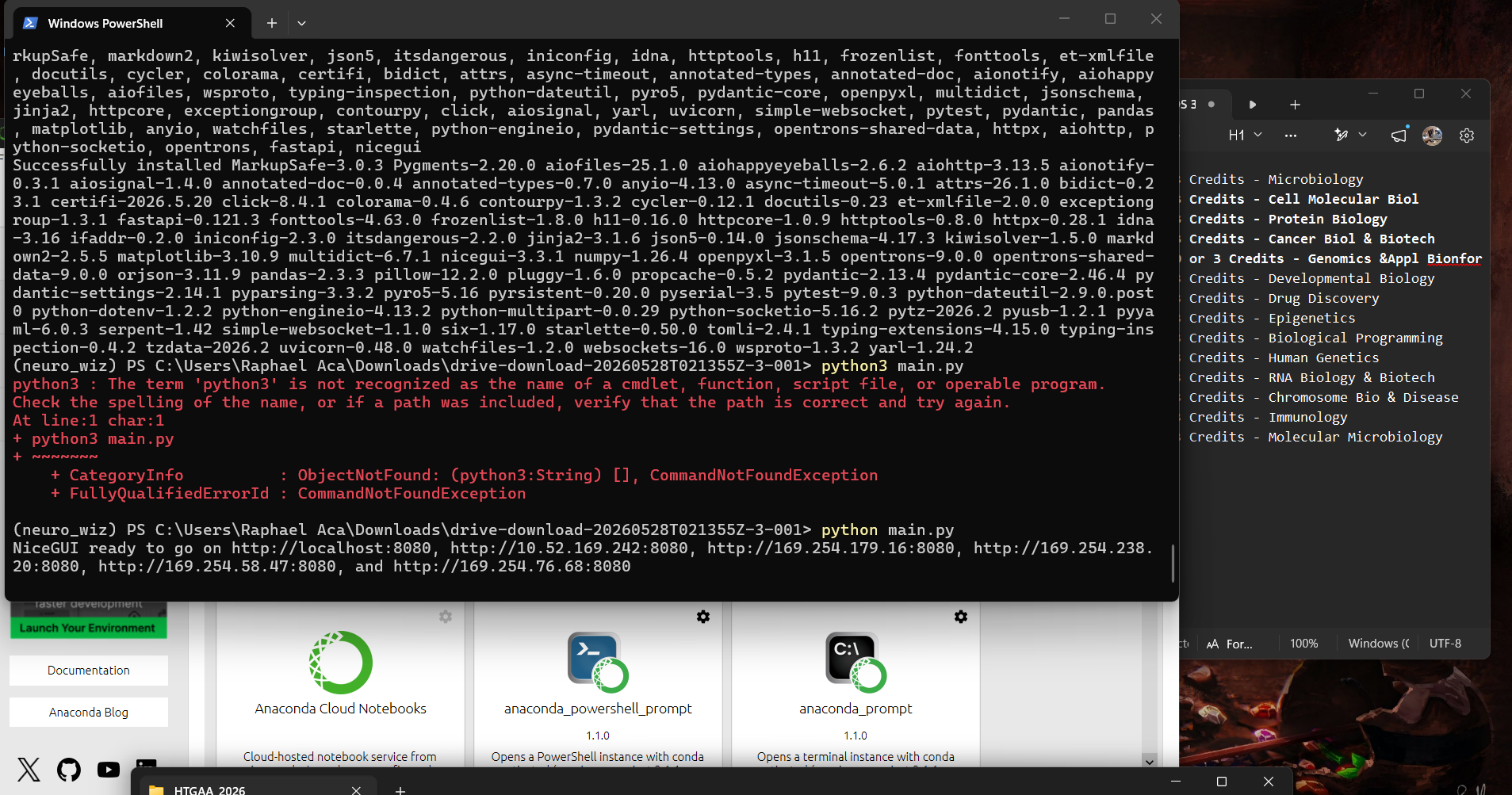Click the Anaconda Cloud Notebooks logo
This screenshot has height=795, width=1512.
(341, 663)
